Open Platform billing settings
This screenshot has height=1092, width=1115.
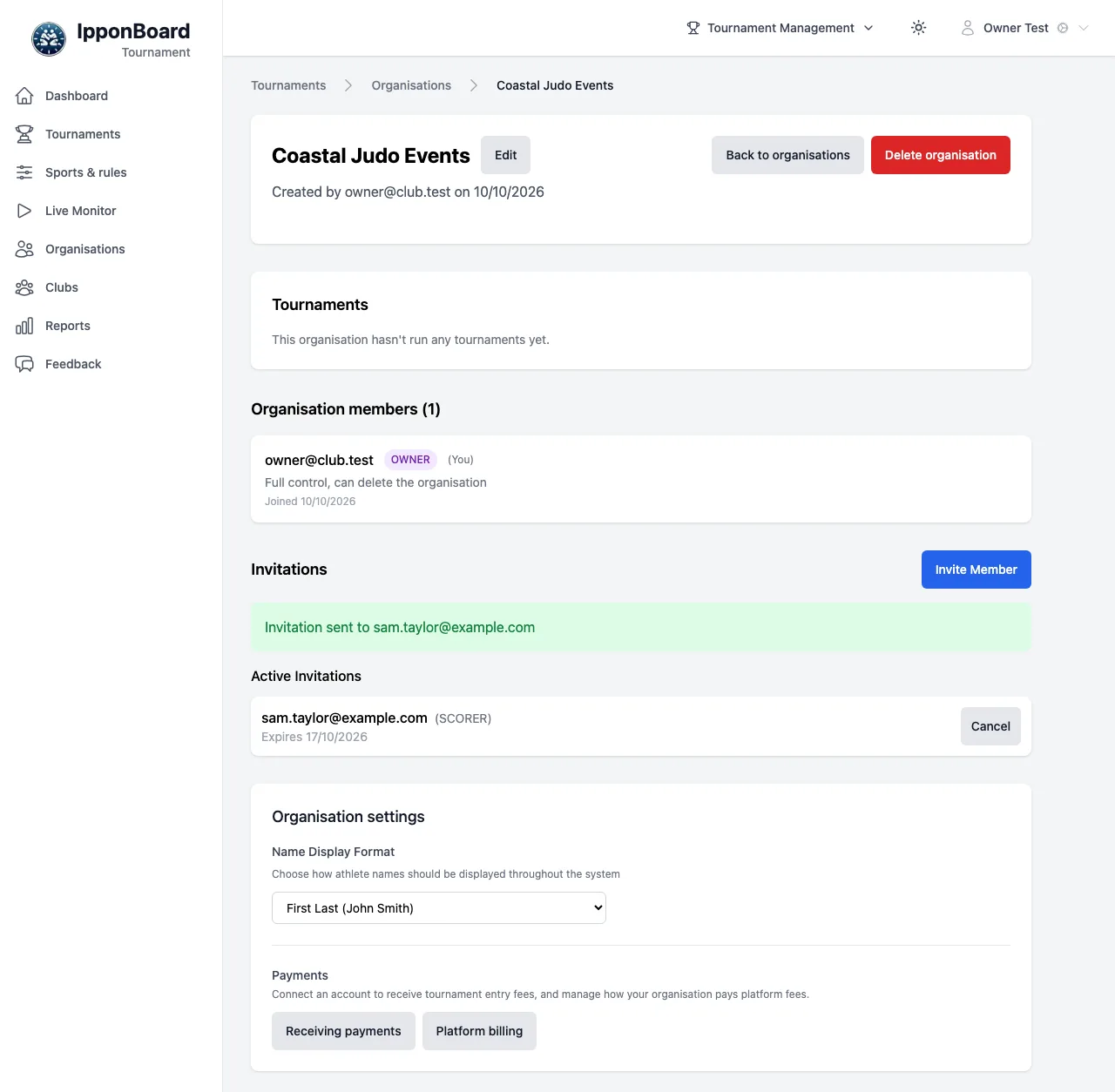point(479,1031)
